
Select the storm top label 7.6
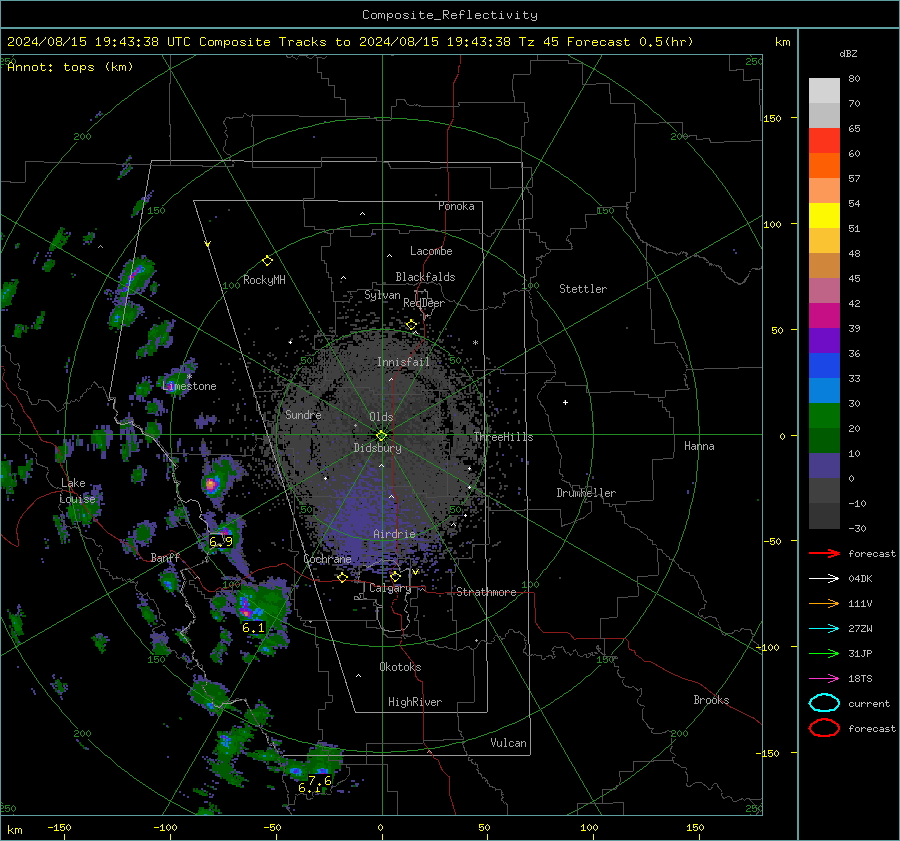coord(320,780)
